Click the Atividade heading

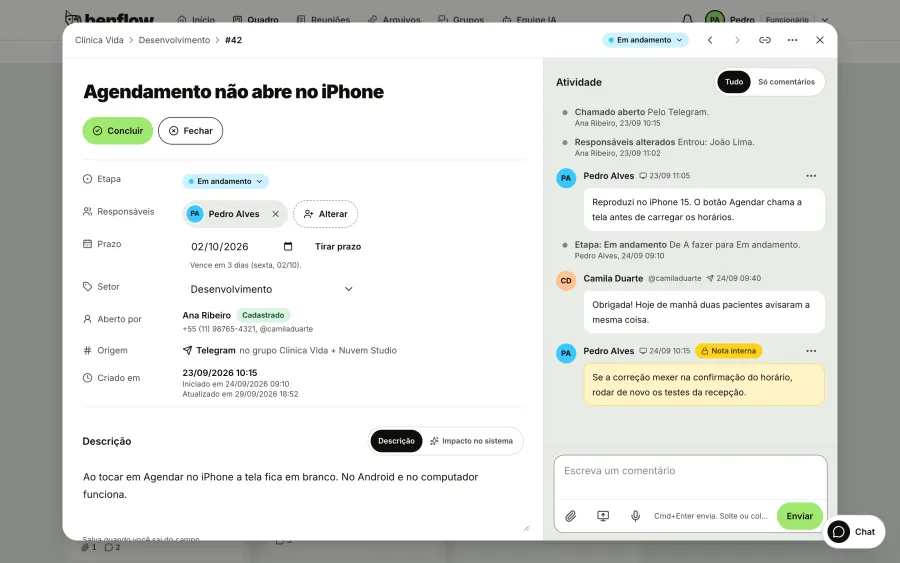[x=579, y=82]
